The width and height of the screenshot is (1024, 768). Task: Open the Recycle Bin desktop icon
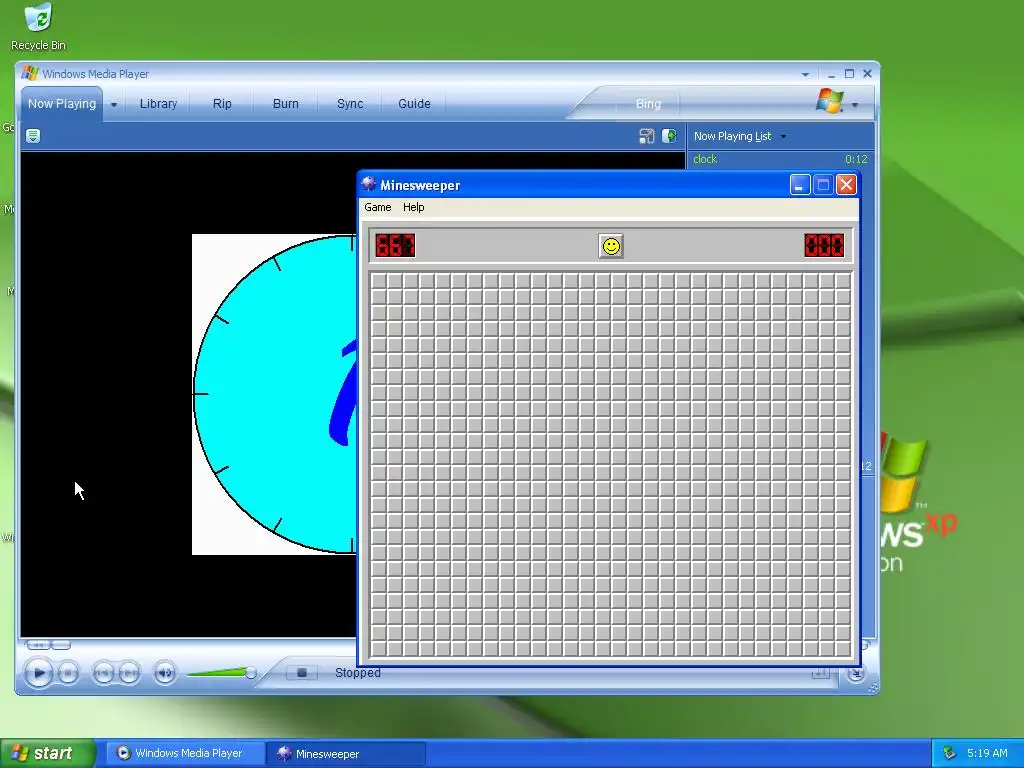point(38,27)
